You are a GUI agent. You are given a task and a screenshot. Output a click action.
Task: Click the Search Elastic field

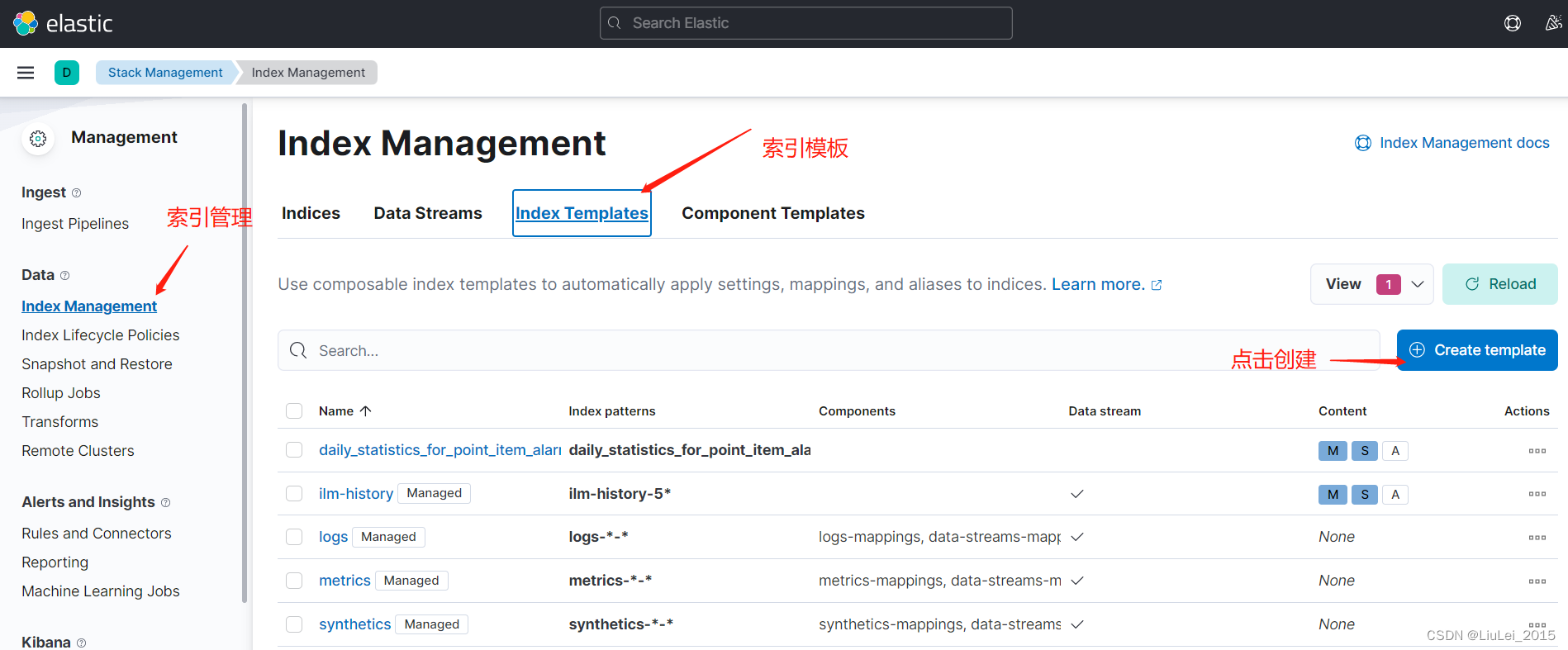click(805, 23)
